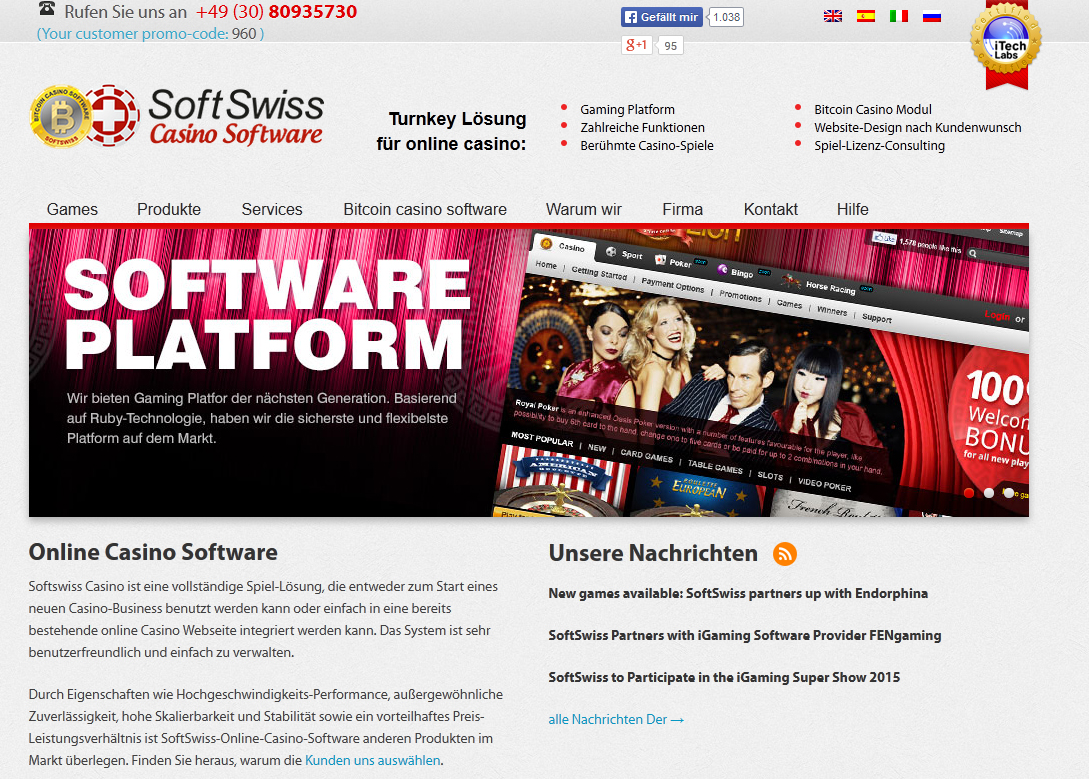The width and height of the screenshot is (1089, 779).
Task: Follow the 'Kunden uns auswählen' link
Action: click(372, 760)
